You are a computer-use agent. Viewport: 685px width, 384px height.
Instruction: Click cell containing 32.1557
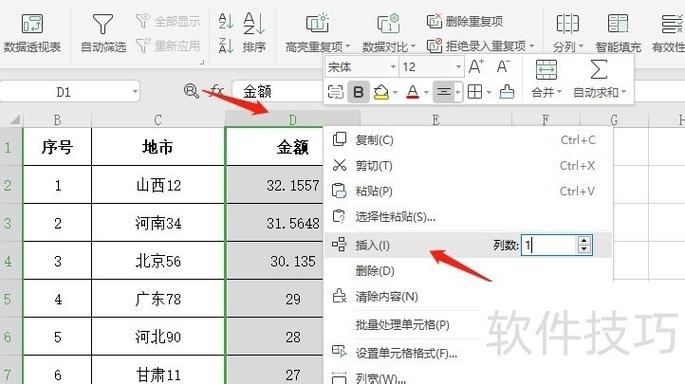point(274,185)
